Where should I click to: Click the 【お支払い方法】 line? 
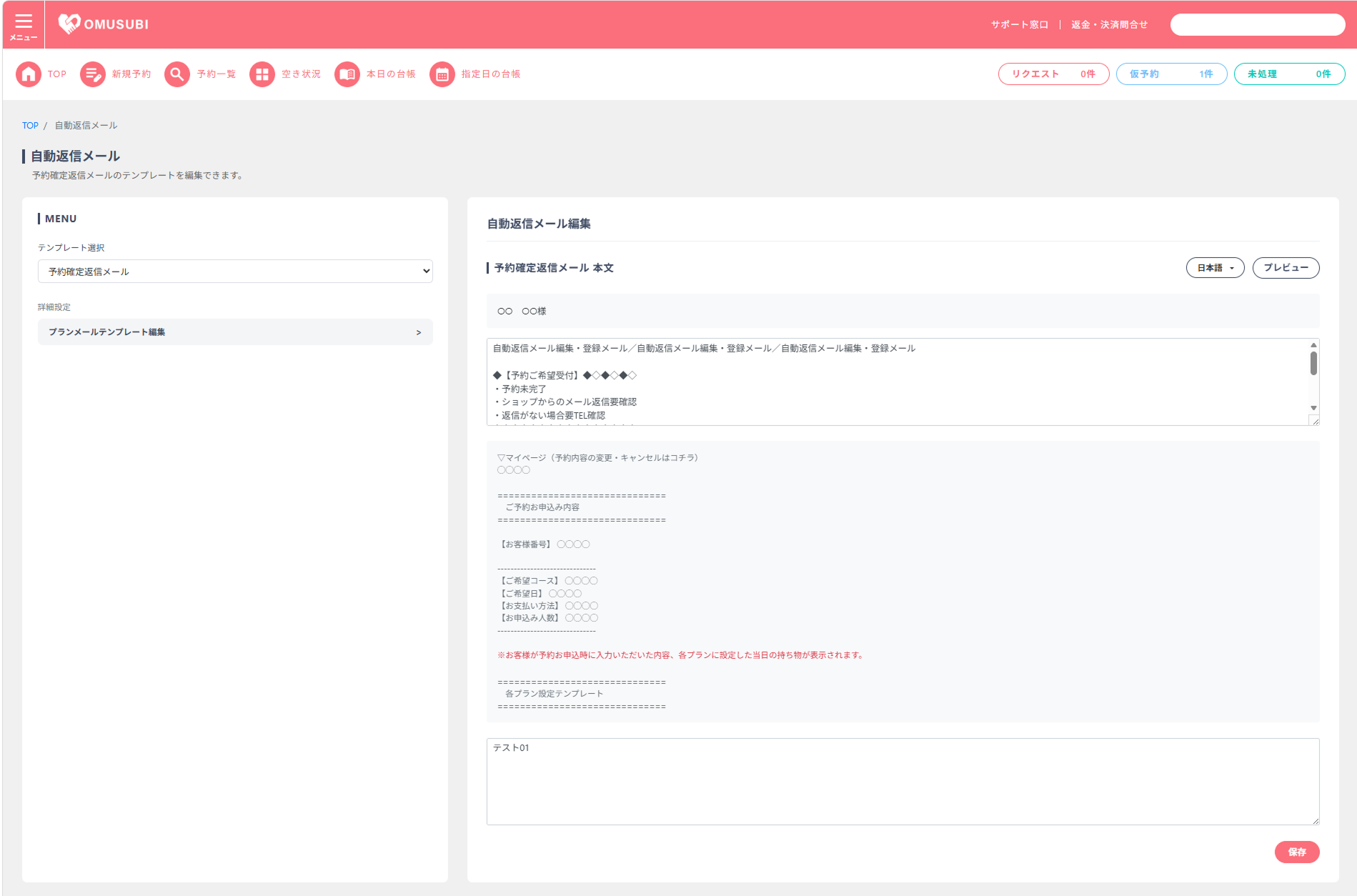point(548,606)
